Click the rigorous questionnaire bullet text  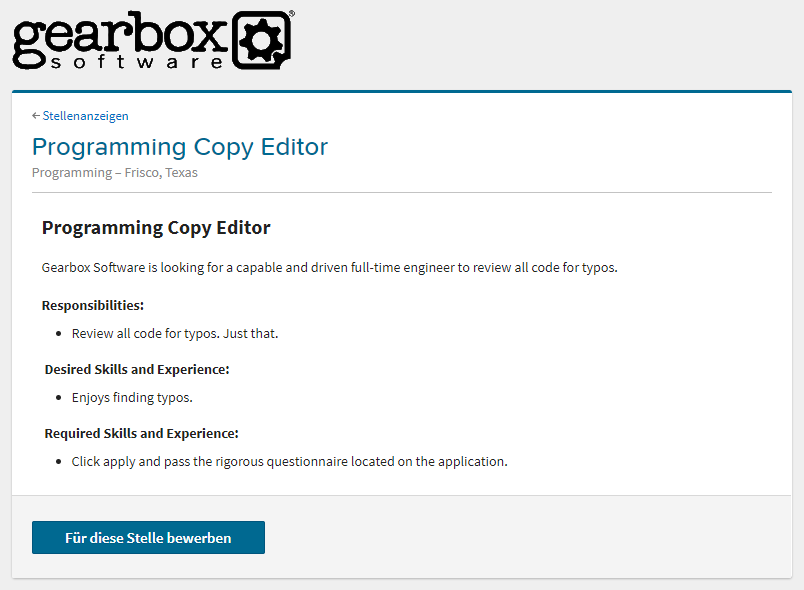(x=290, y=462)
